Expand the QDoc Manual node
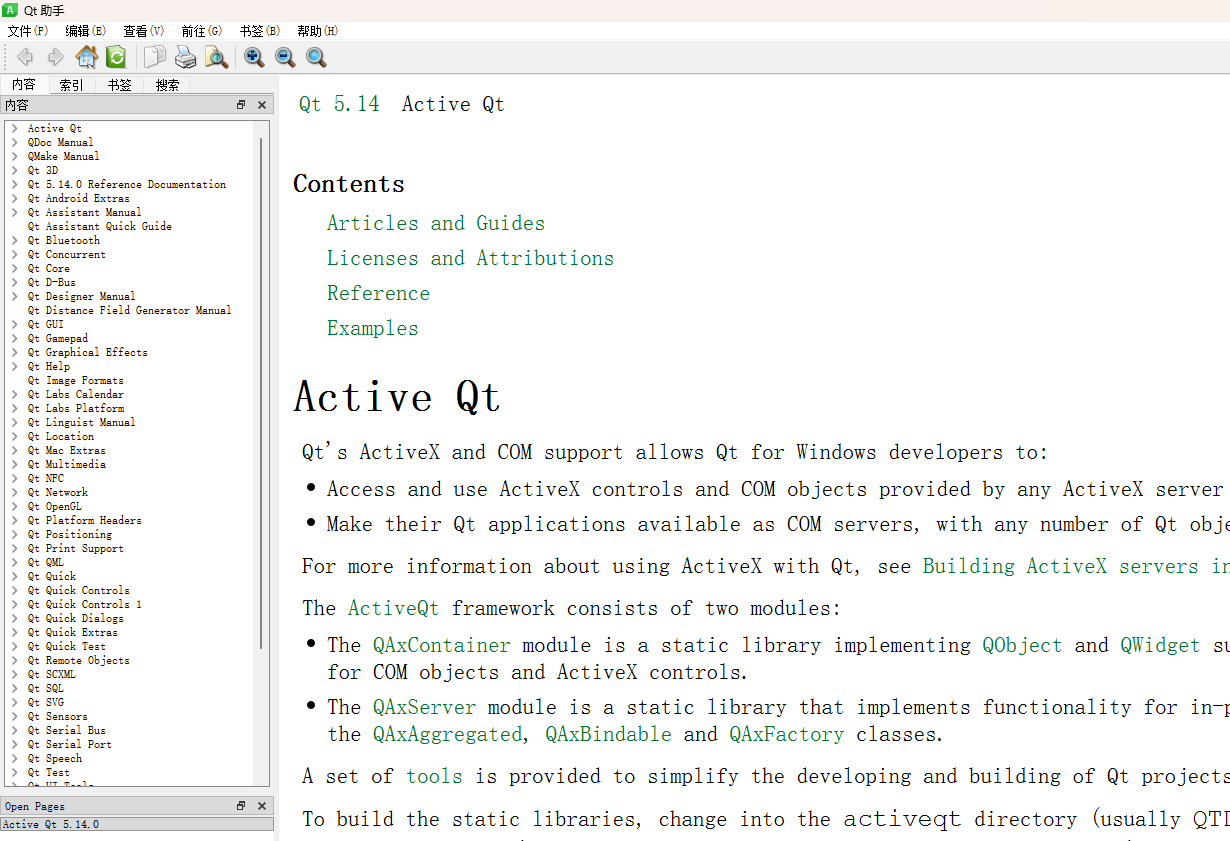 click(x=15, y=142)
